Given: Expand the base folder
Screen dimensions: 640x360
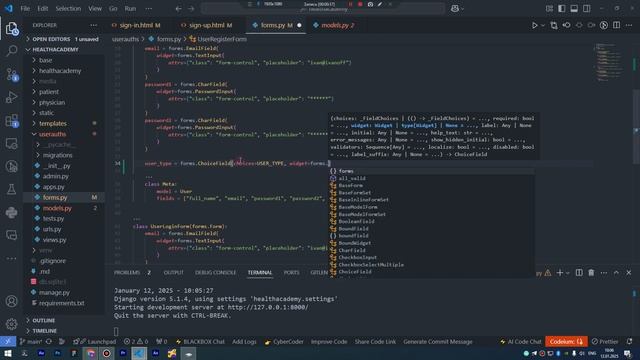Looking at the screenshot, I should (45, 60).
